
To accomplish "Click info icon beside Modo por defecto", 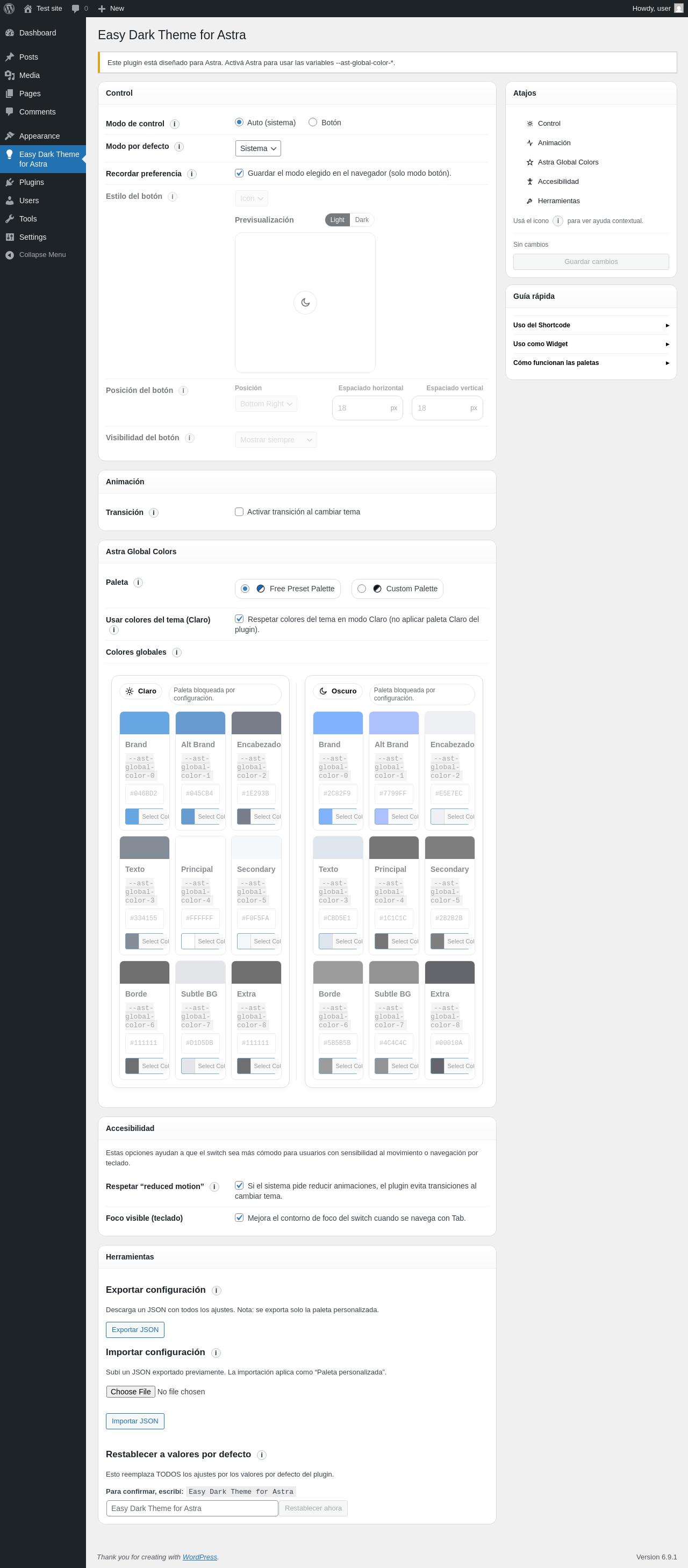I will [x=179, y=147].
